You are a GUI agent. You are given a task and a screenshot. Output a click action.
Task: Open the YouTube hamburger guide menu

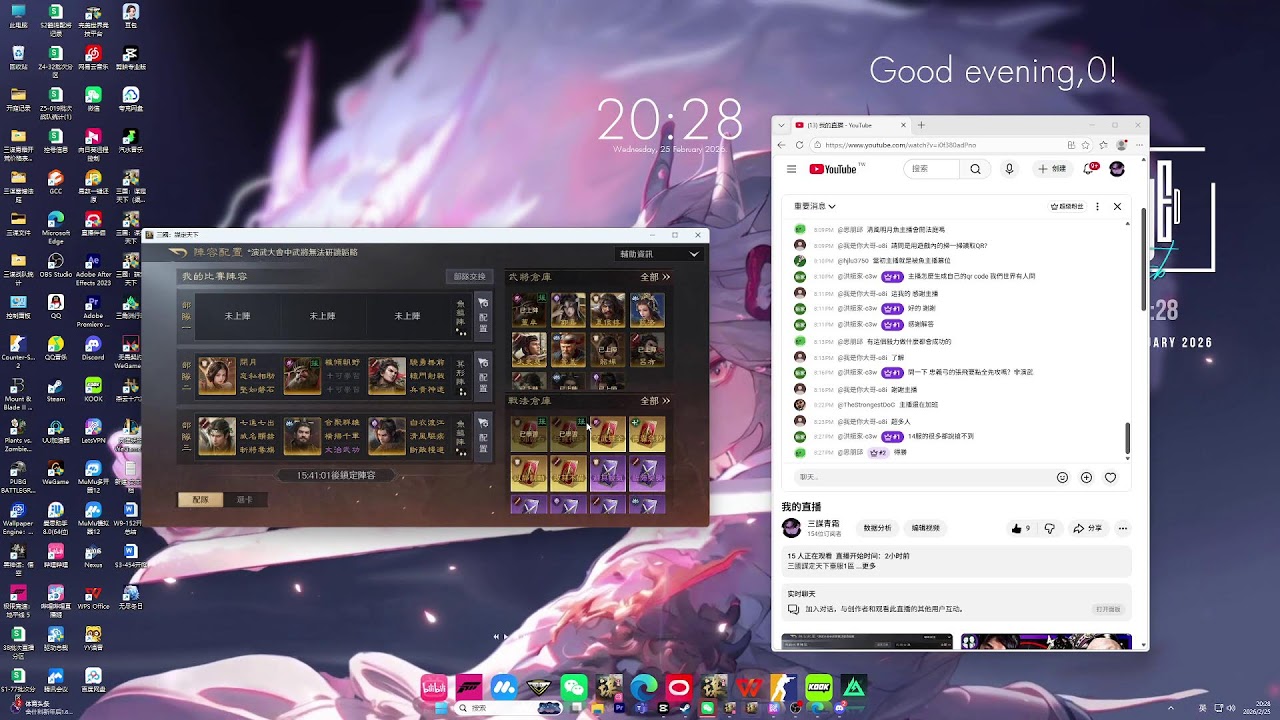click(x=791, y=169)
